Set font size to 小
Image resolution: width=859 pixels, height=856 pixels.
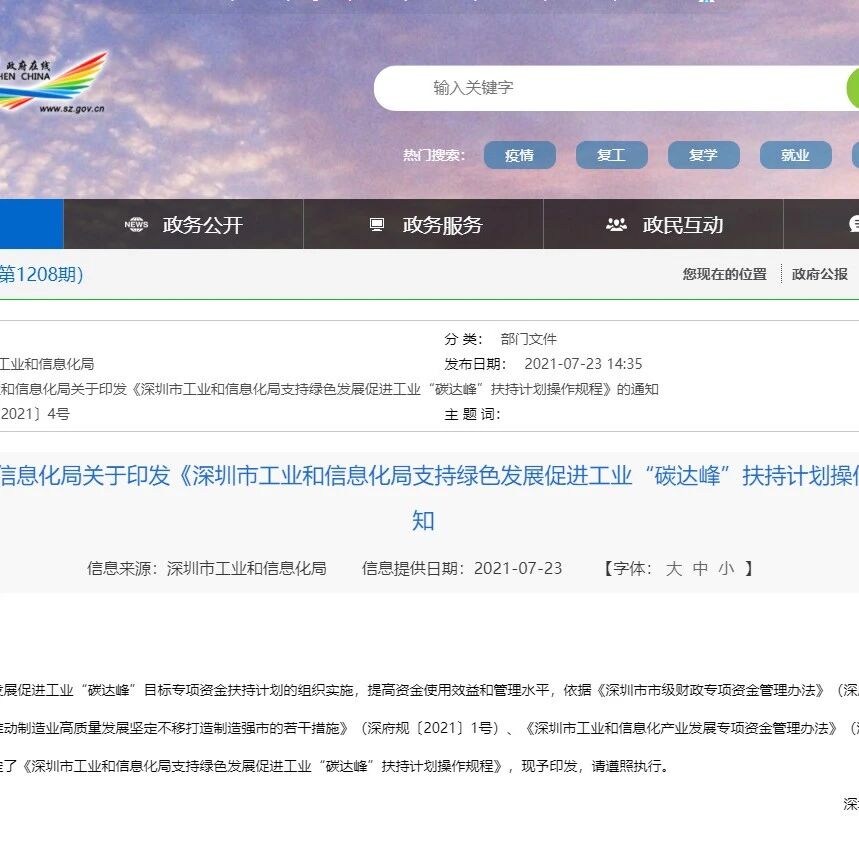726,569
